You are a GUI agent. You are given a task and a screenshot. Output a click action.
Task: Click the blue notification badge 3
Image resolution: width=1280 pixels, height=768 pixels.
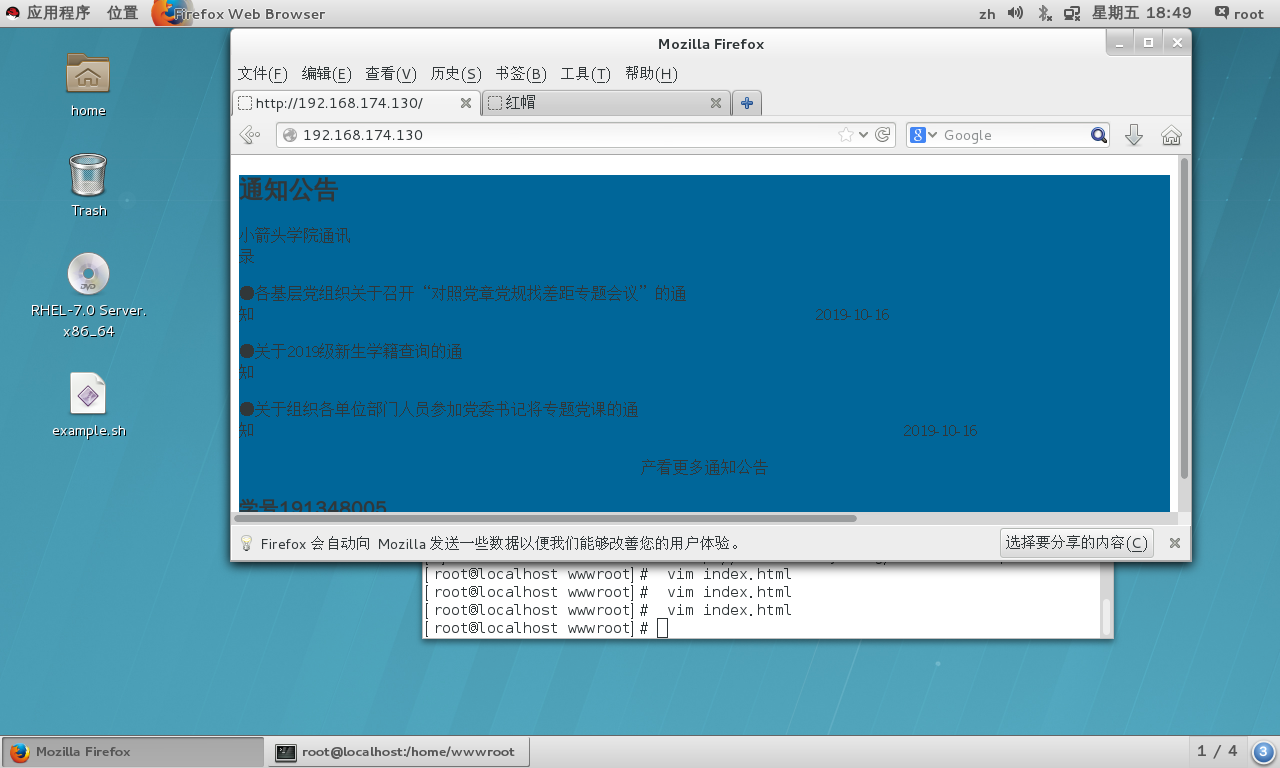click(x=1262, y=752)
